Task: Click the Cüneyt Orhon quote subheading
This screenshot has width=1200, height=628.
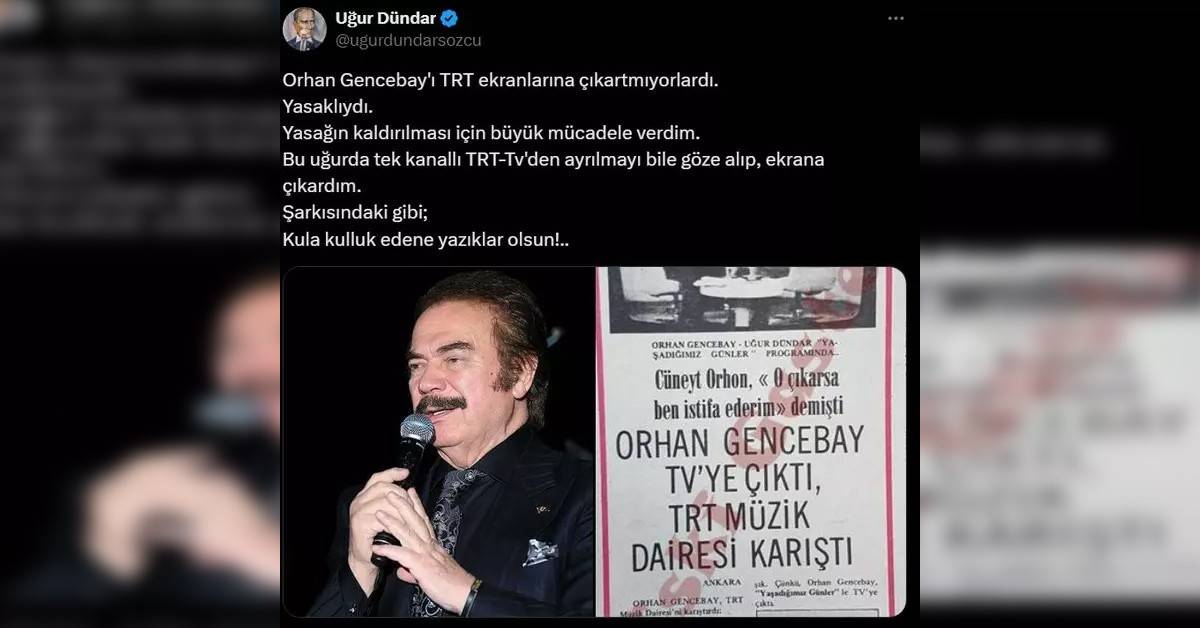Action: (744, 394)
